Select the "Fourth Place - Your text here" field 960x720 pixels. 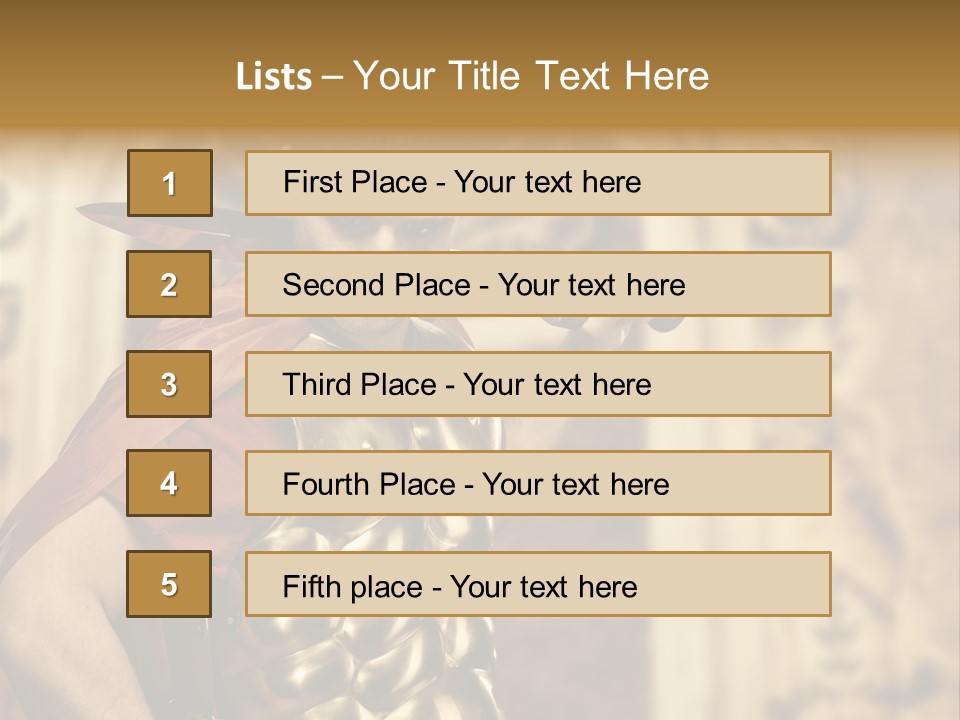(538, 484)
